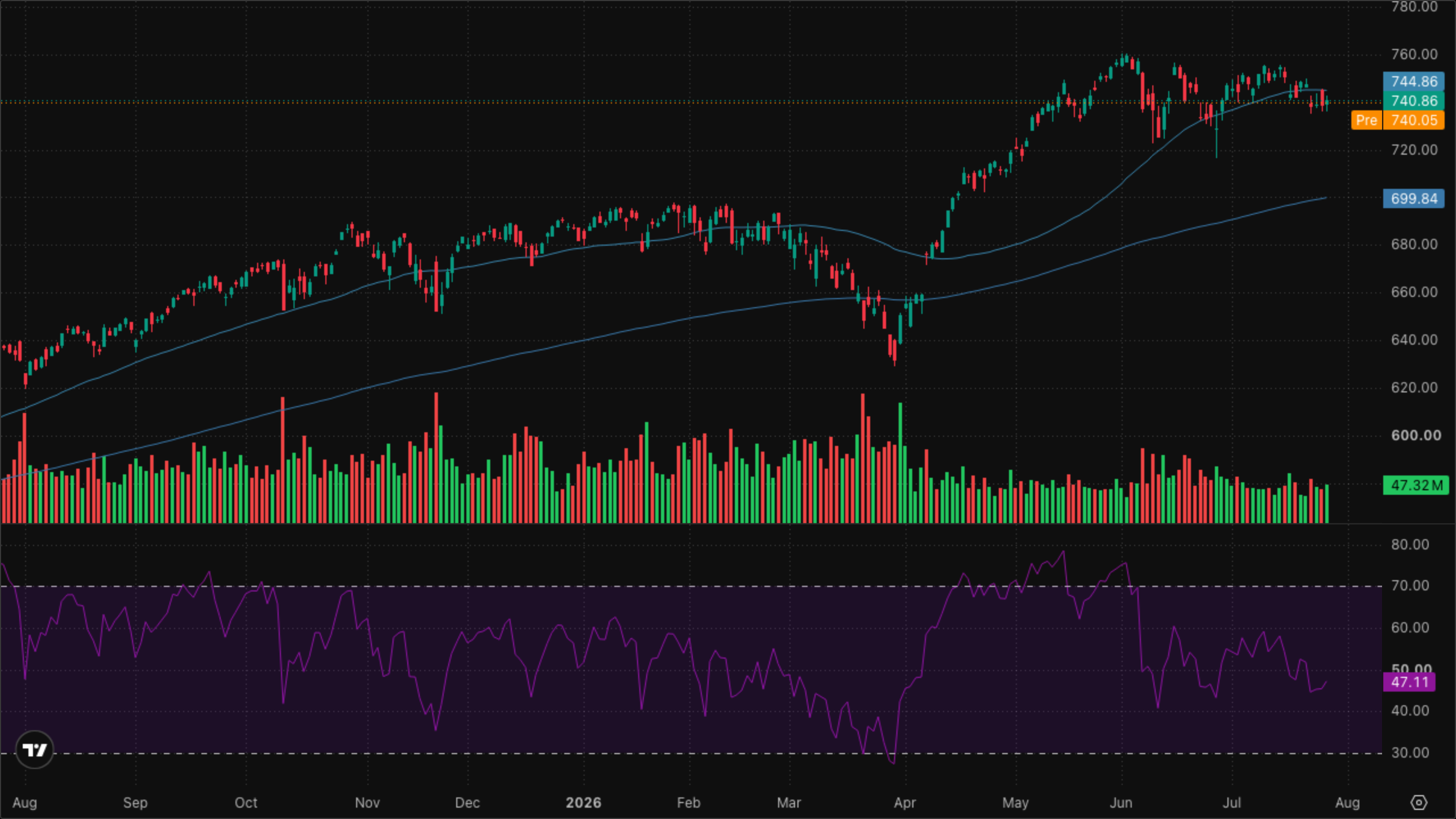Open chart settings gear icon
The width and height of the screenshot is (1456, 819).
(1419, 803)
